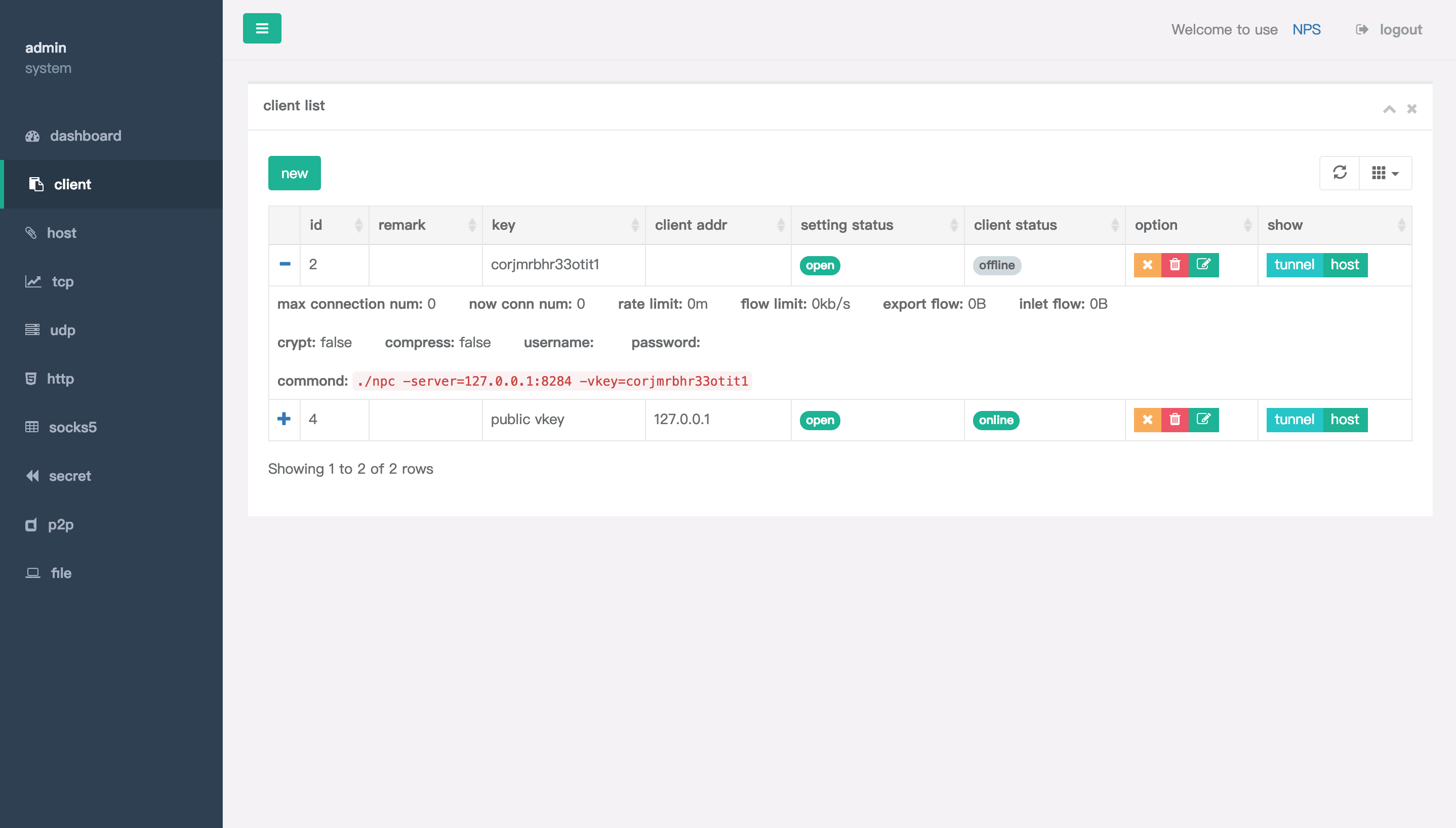
Task: Delete client 2 with trash icon
Action: click(x=1175, y=265)
